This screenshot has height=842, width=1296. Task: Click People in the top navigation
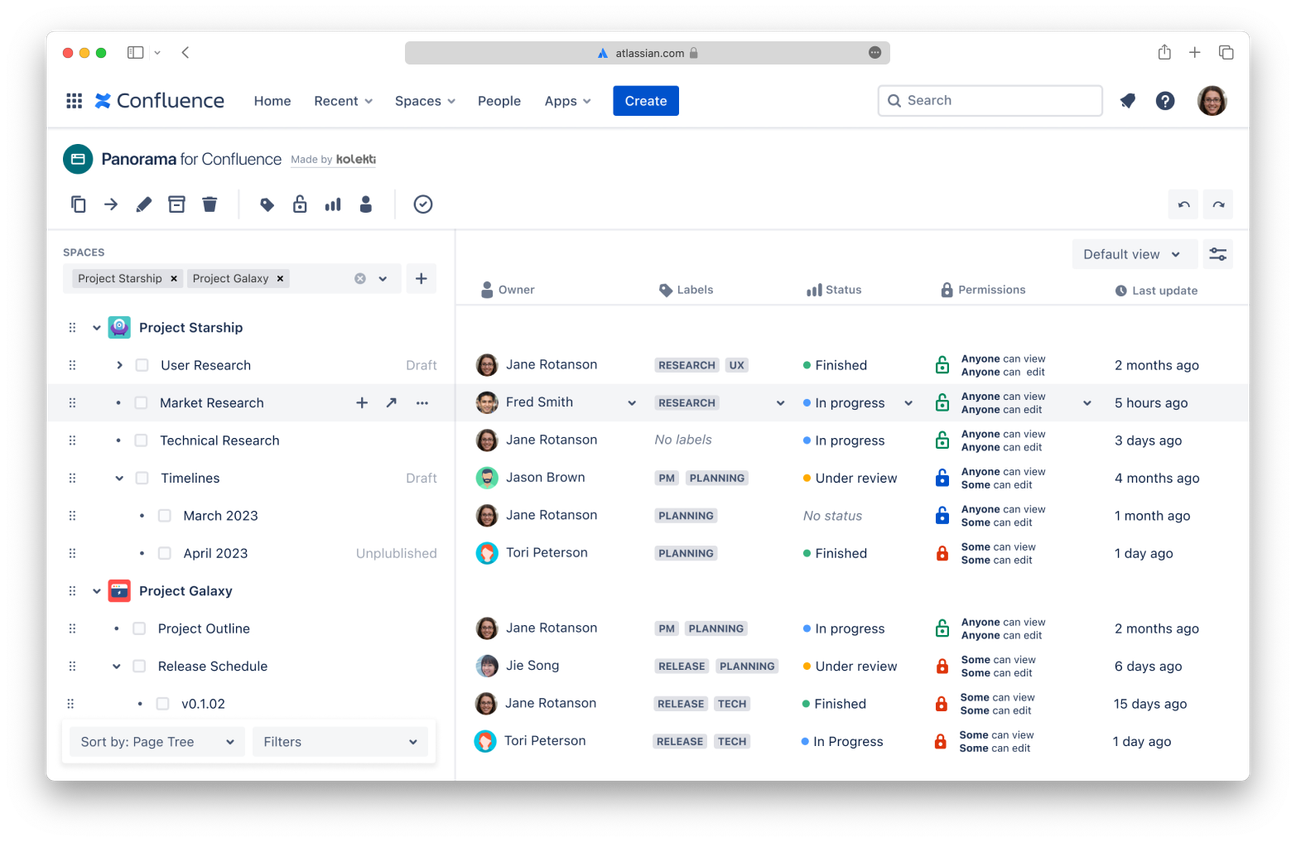[499, 101]
